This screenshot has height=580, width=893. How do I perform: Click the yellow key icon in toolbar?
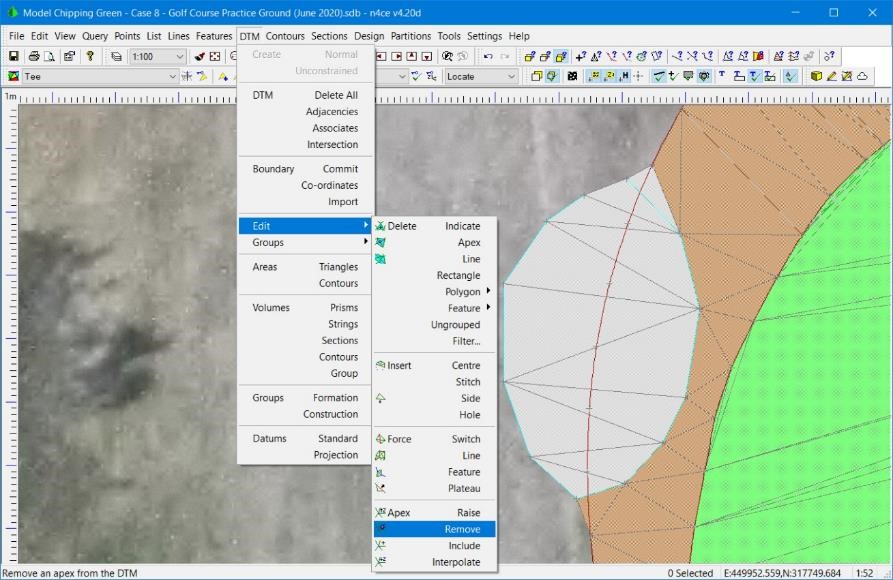(90, 56)
